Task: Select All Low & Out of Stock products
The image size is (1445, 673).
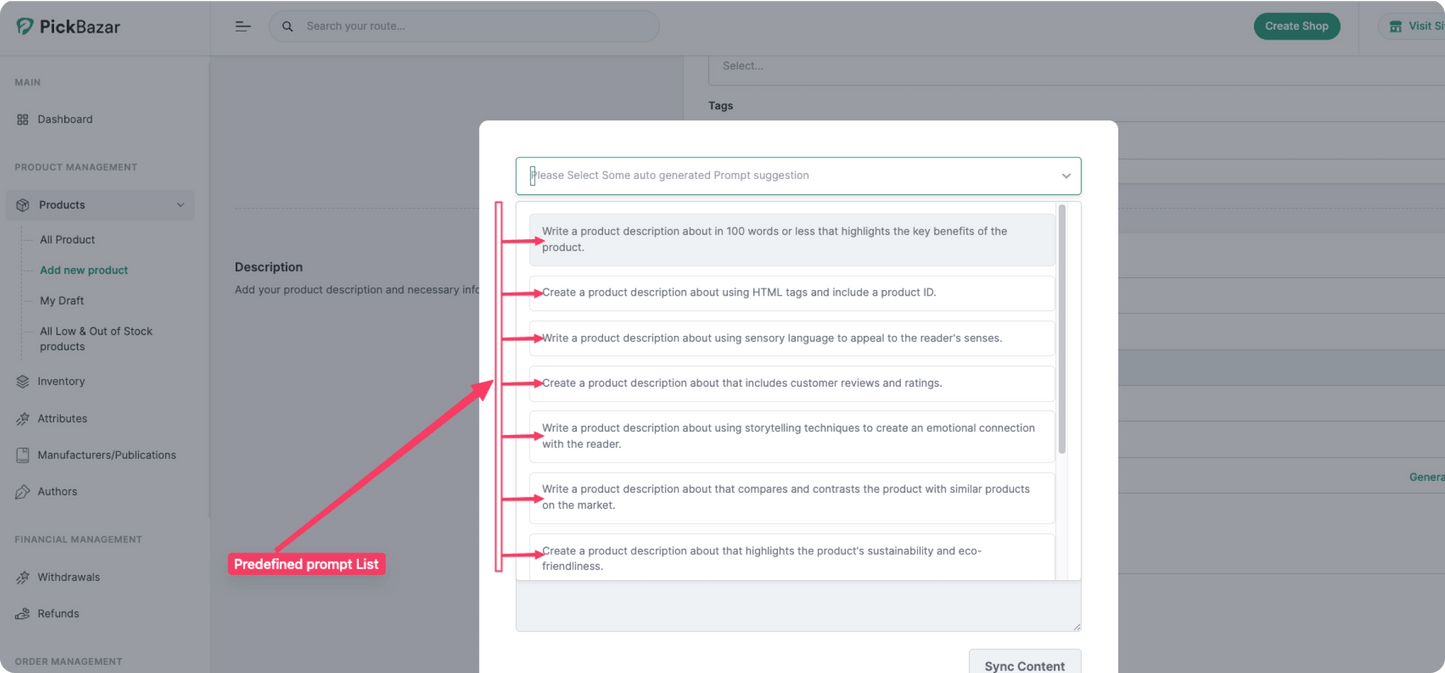Action: [96, 339]
